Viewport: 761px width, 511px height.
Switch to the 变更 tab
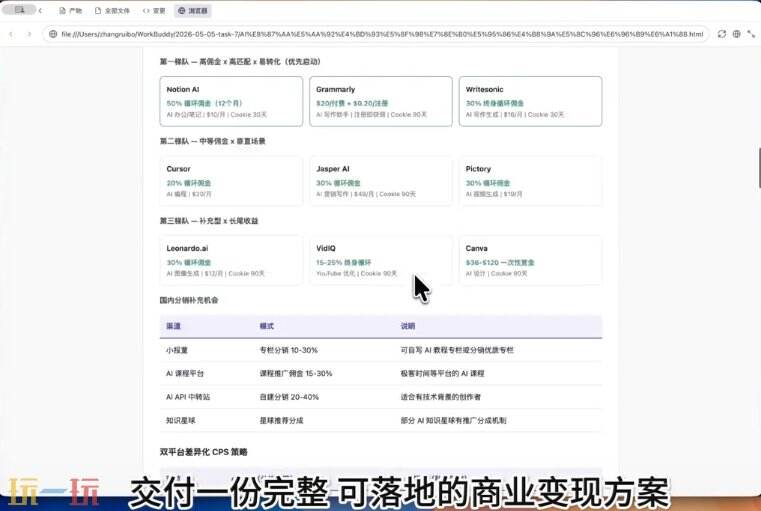click(x=154, y=11)
